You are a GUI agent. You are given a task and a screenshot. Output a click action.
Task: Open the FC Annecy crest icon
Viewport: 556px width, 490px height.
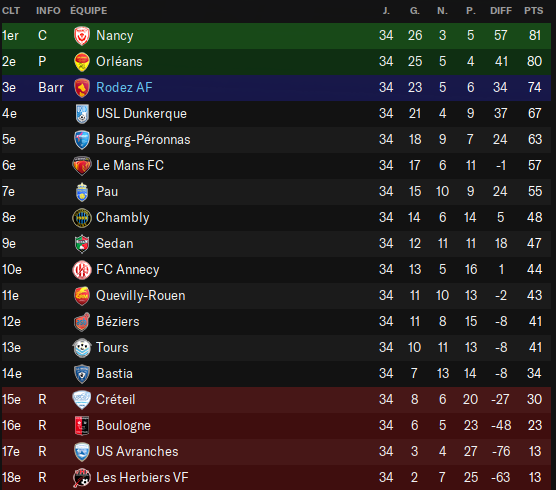pos(82,270)
